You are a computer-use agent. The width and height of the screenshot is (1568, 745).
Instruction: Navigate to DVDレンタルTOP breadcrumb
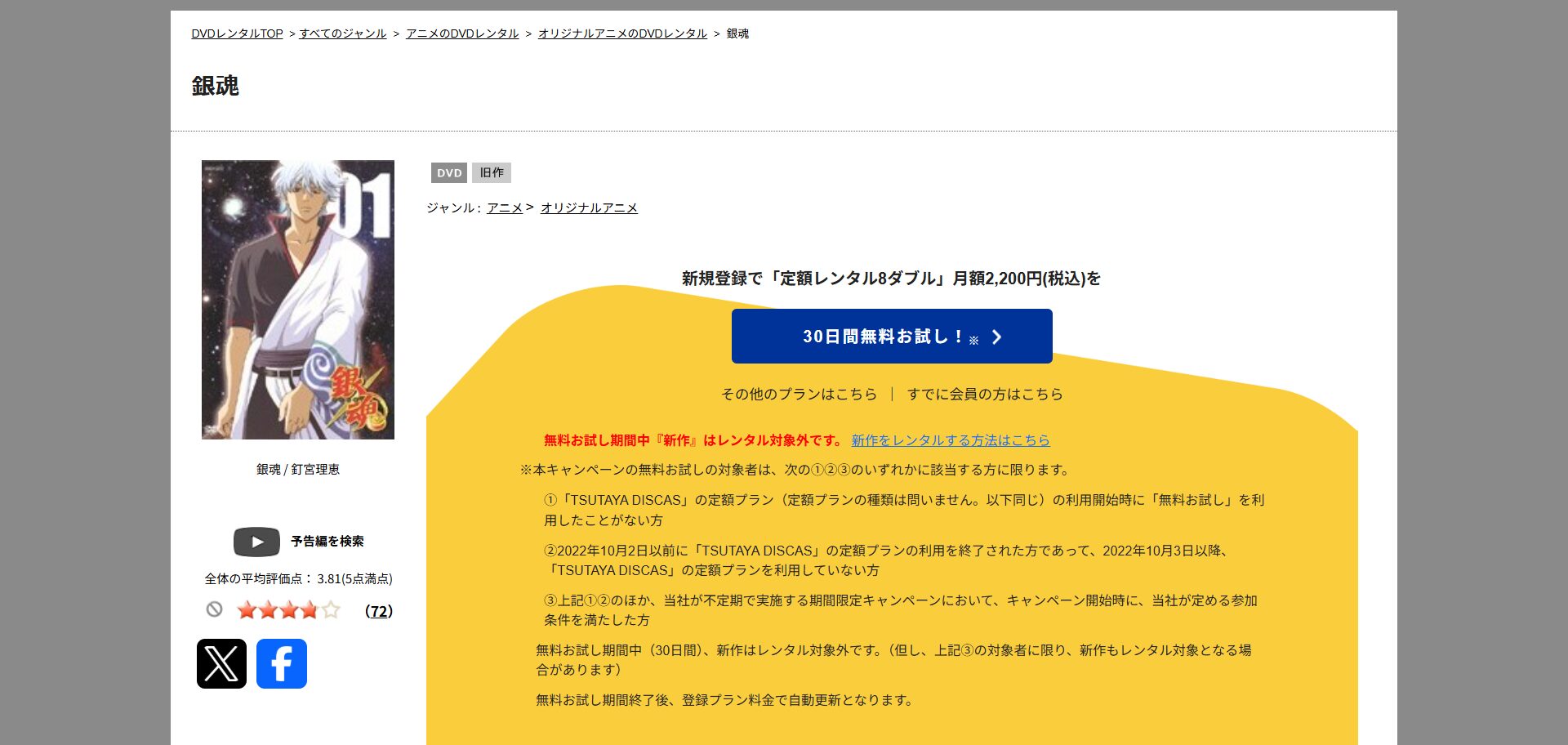(235, 33)
